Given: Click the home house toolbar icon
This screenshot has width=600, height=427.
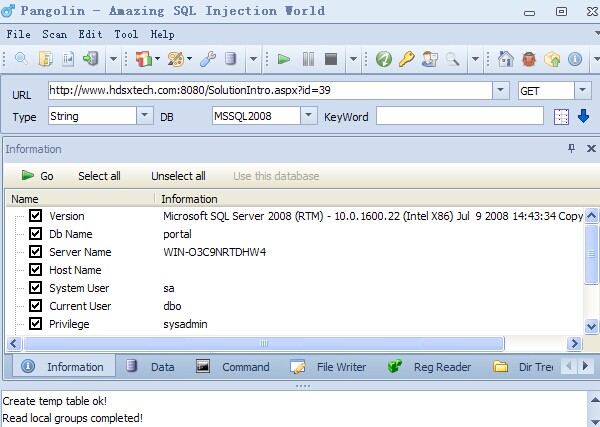Looking at the screenshot, I should pos(505,59).
